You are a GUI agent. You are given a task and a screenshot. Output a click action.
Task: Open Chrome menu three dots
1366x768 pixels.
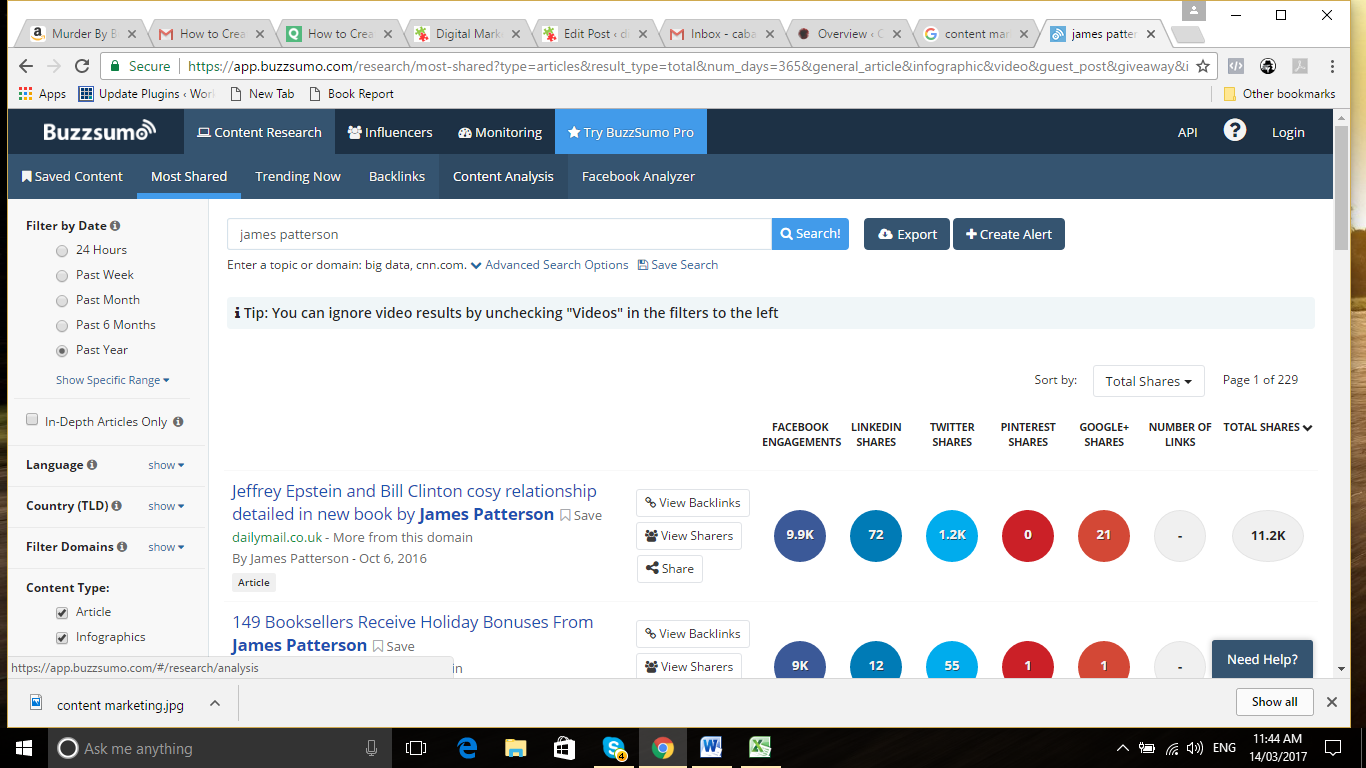click(x=1332, y=66)
